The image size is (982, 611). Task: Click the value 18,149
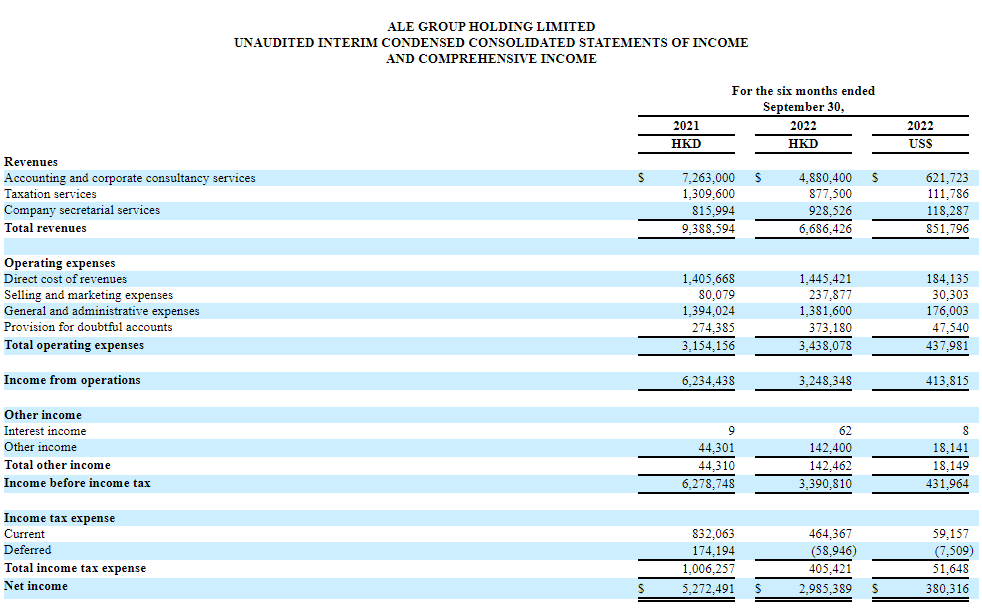[x=950, y=466]
